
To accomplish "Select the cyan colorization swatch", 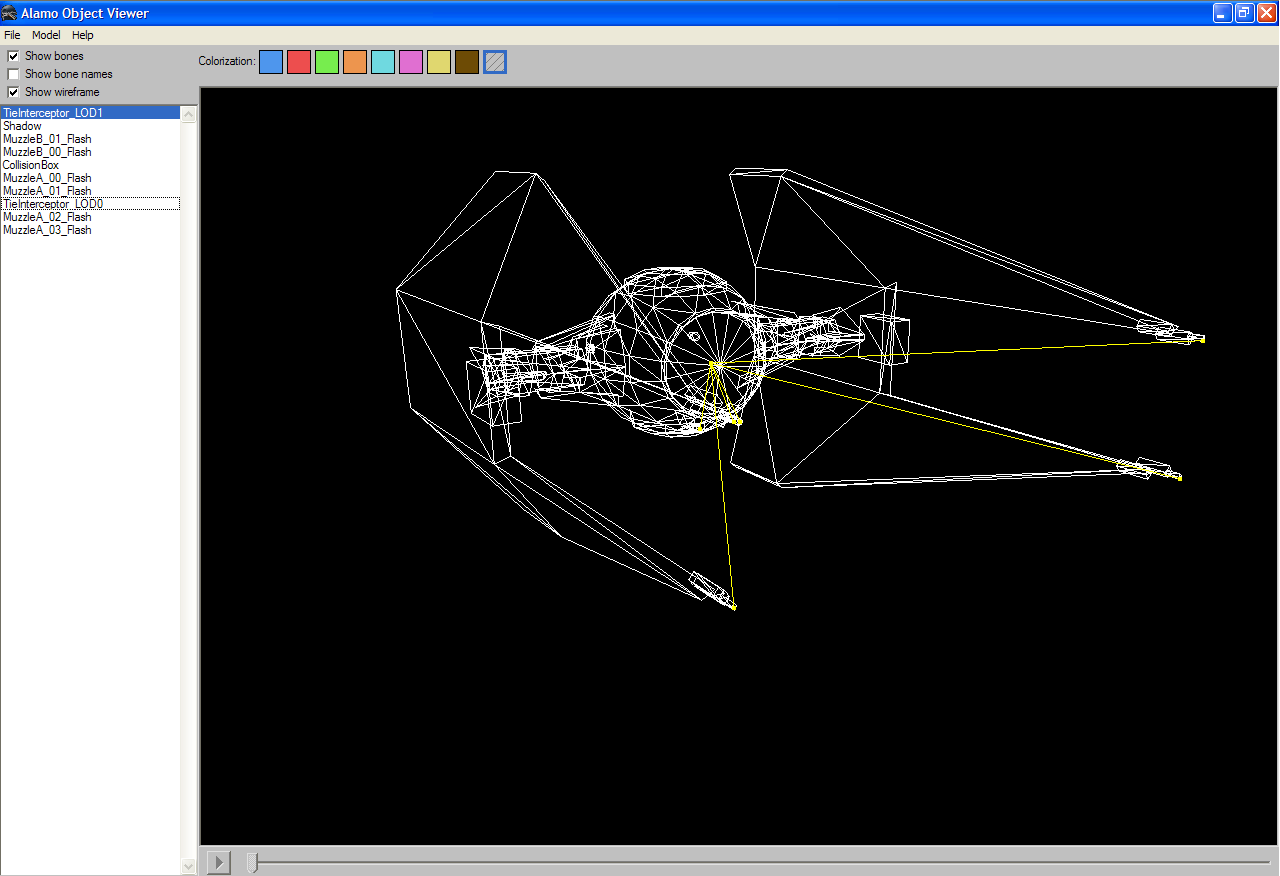I will pyautogui.click(x=382, y=62).
